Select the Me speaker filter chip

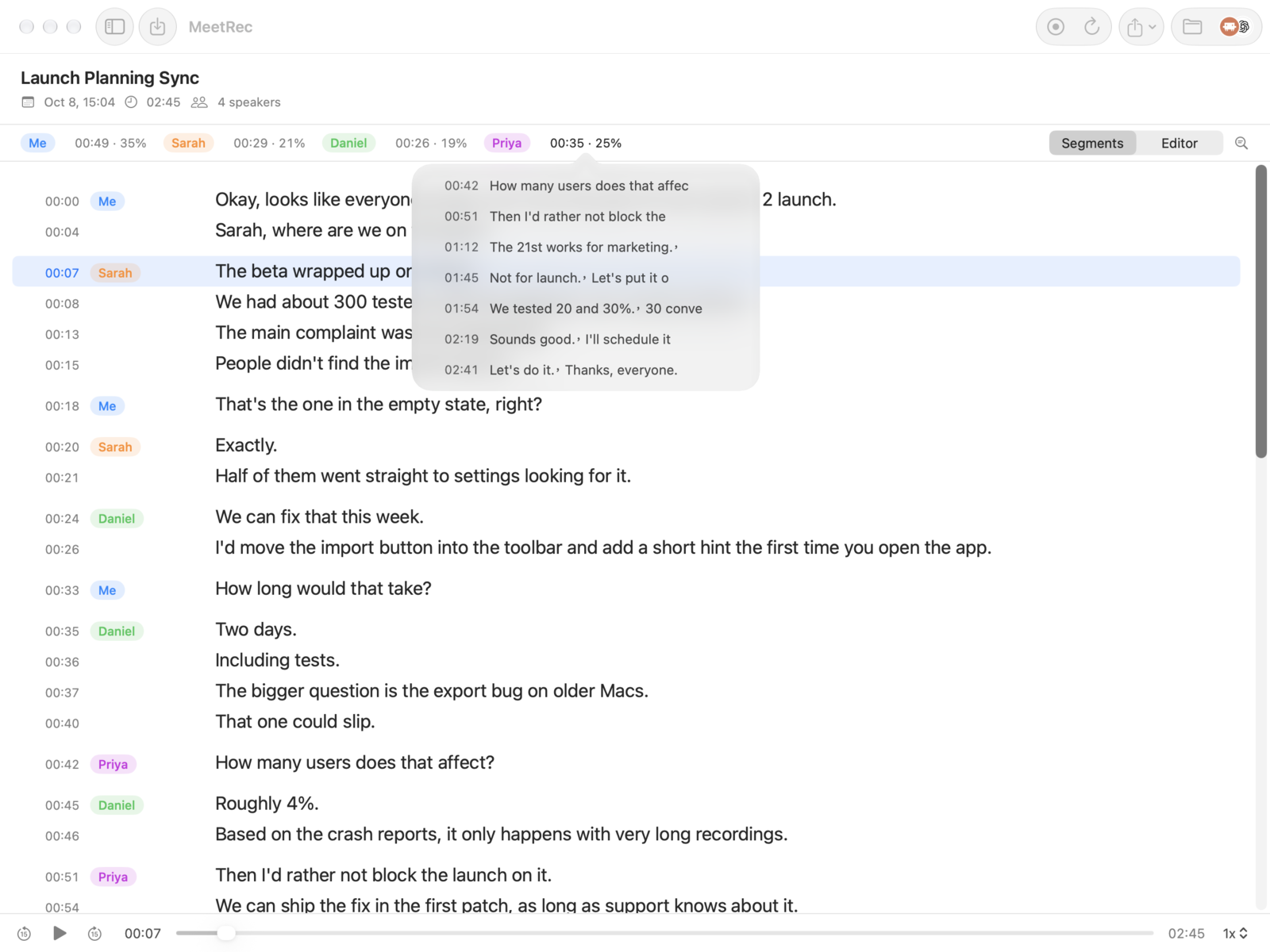(x=37, y=143)
